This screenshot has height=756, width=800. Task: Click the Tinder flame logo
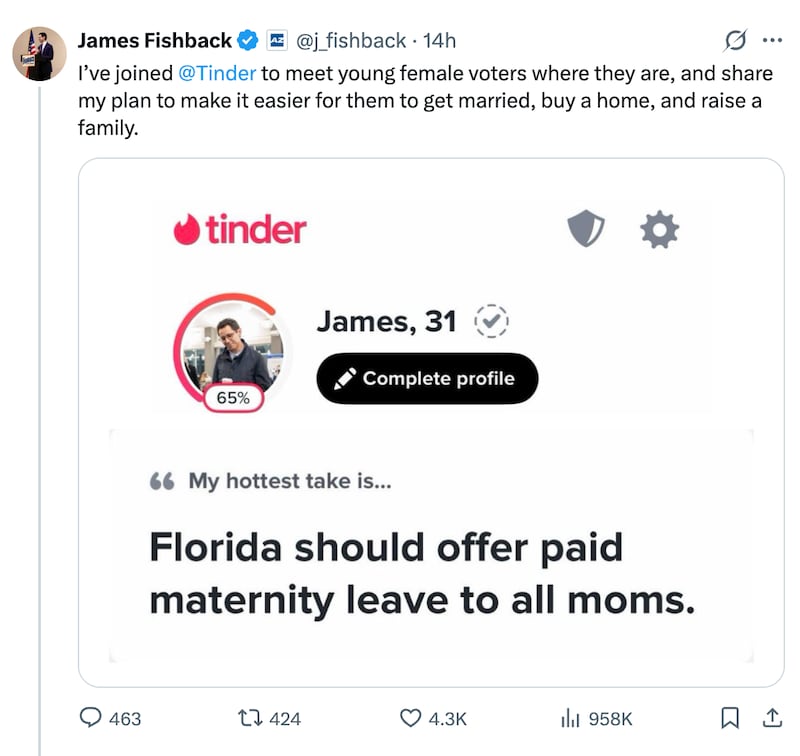click(187, 229)
